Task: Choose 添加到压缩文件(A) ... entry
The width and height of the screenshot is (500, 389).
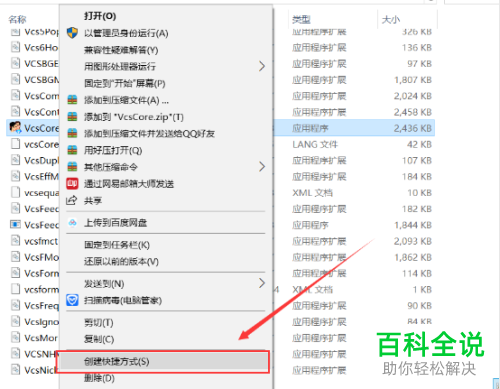Action: 126,100
